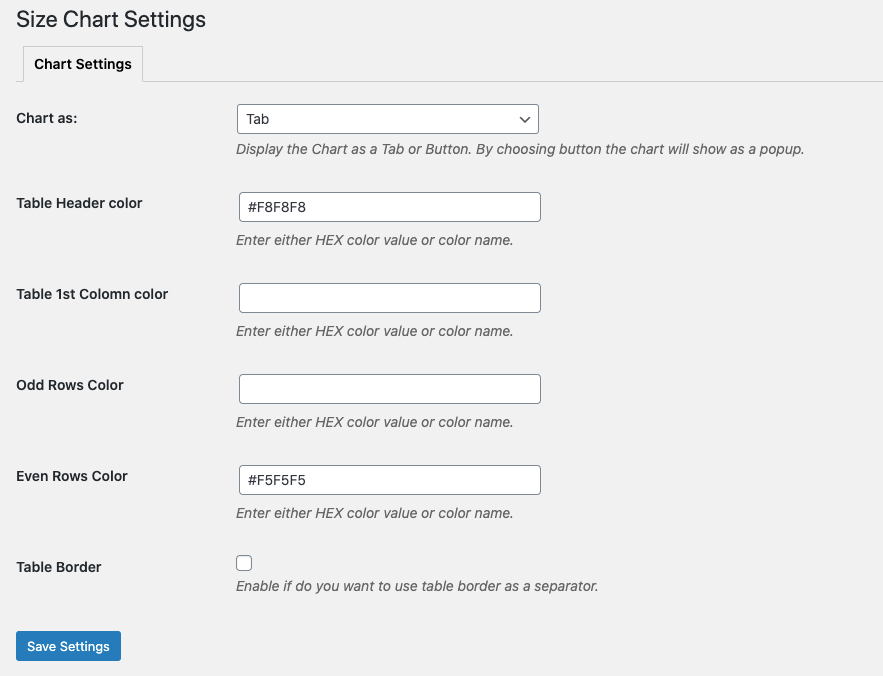Click the "Table Header color" label
This screenshot has height=676, width=883.
coord(79,203)
